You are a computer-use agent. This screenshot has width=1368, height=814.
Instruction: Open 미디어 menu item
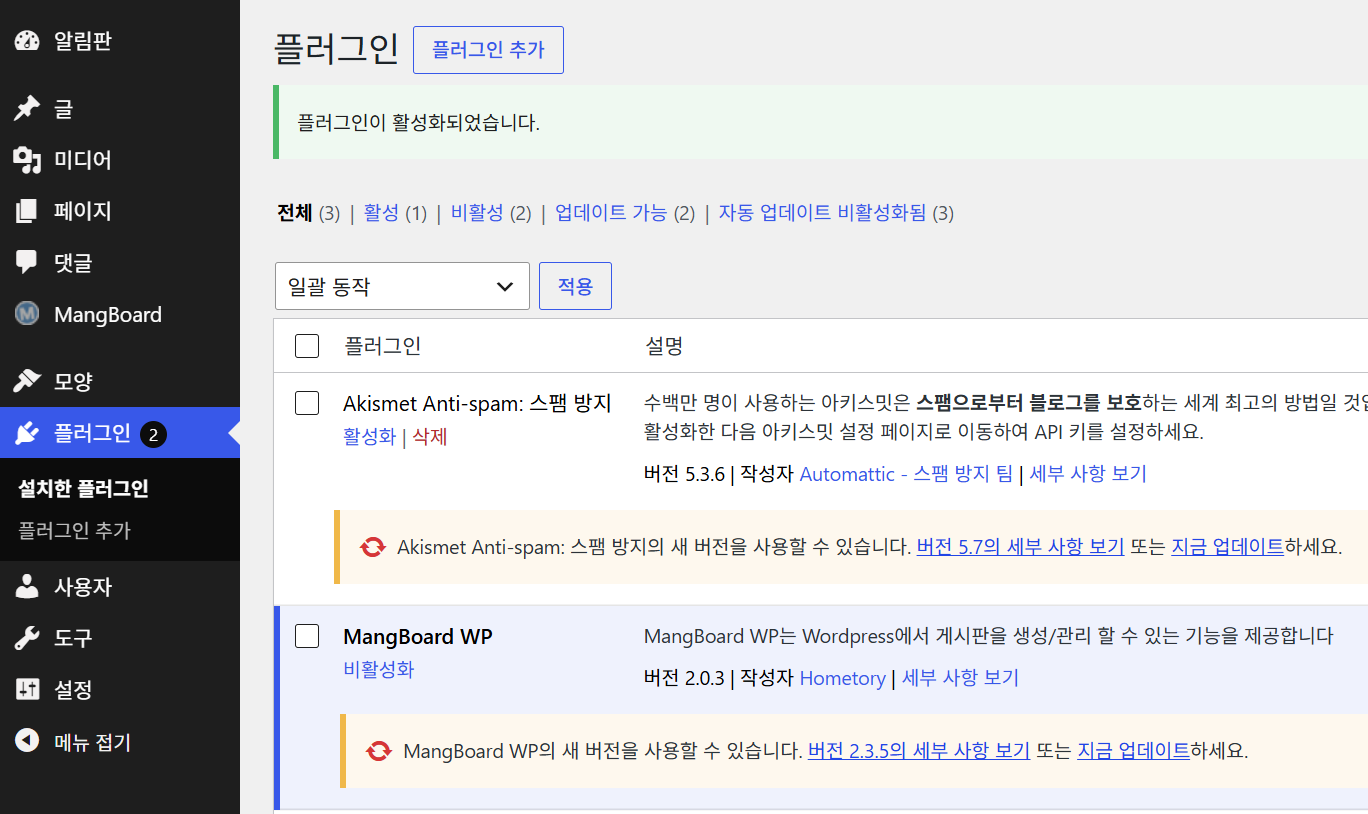pyautogui.click(x=120, y=160)
